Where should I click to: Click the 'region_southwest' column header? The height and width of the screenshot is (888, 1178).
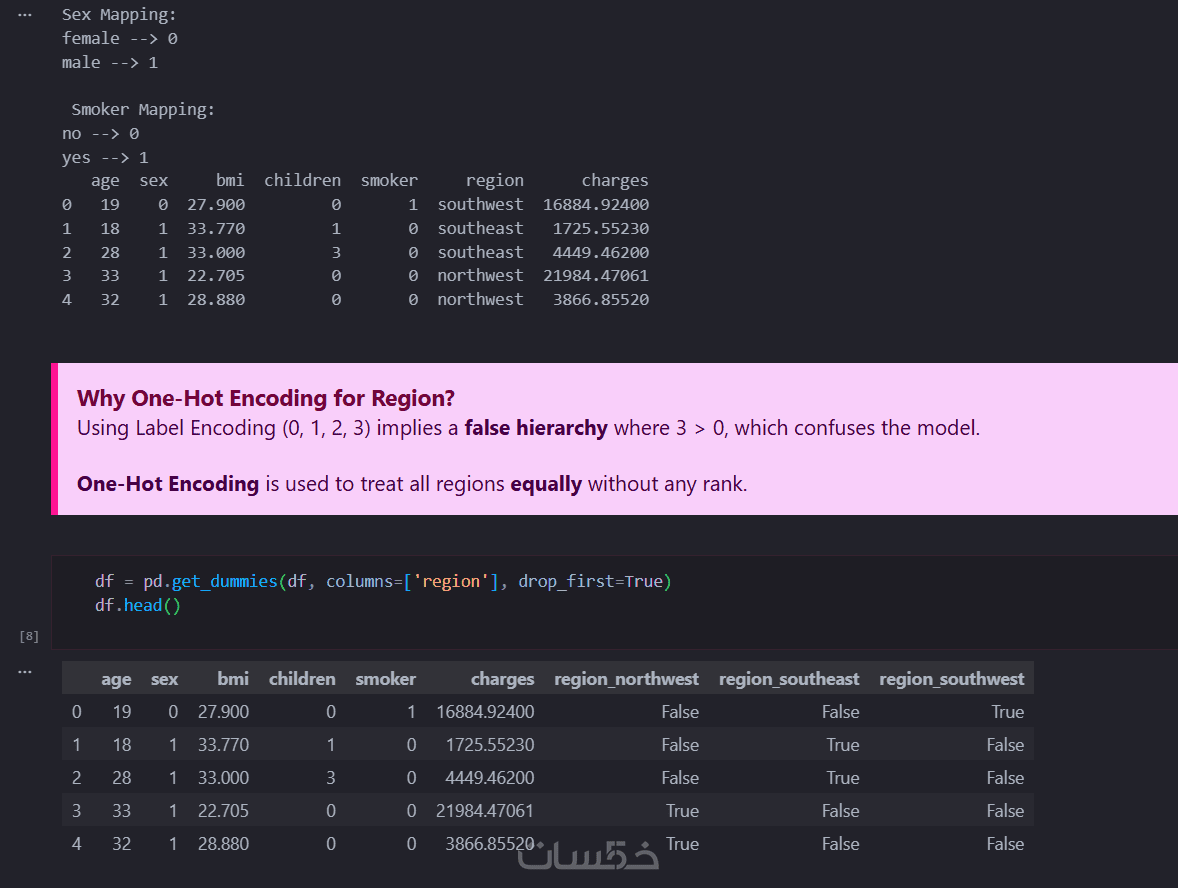coord(951,679)
